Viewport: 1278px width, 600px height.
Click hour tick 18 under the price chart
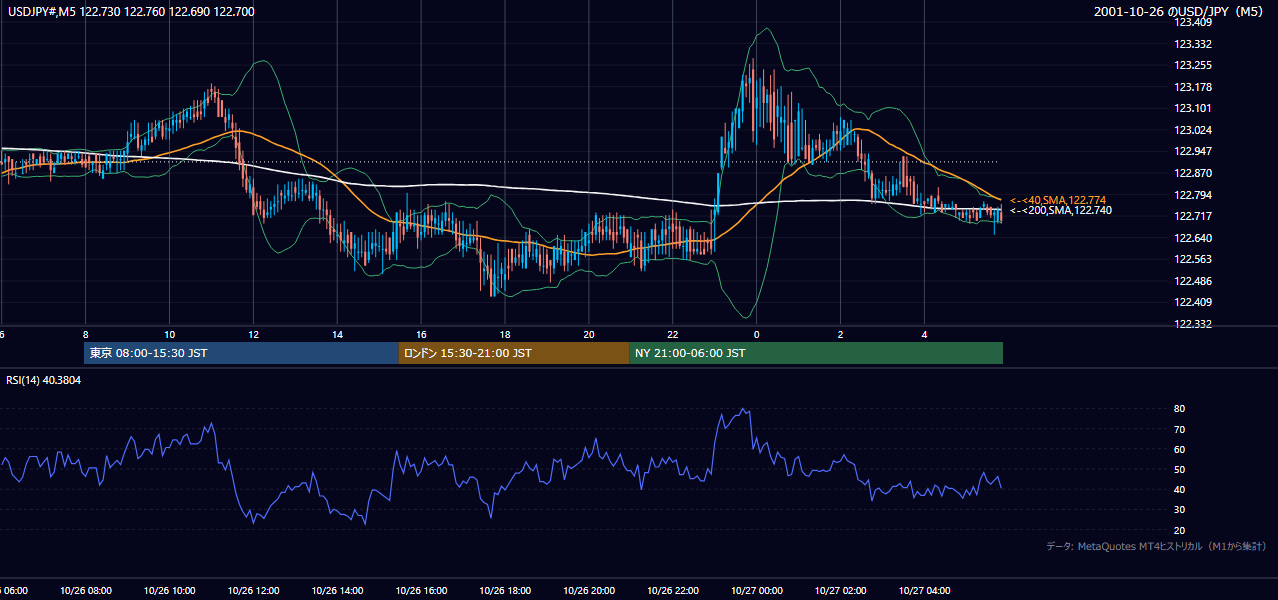[506, 335]
